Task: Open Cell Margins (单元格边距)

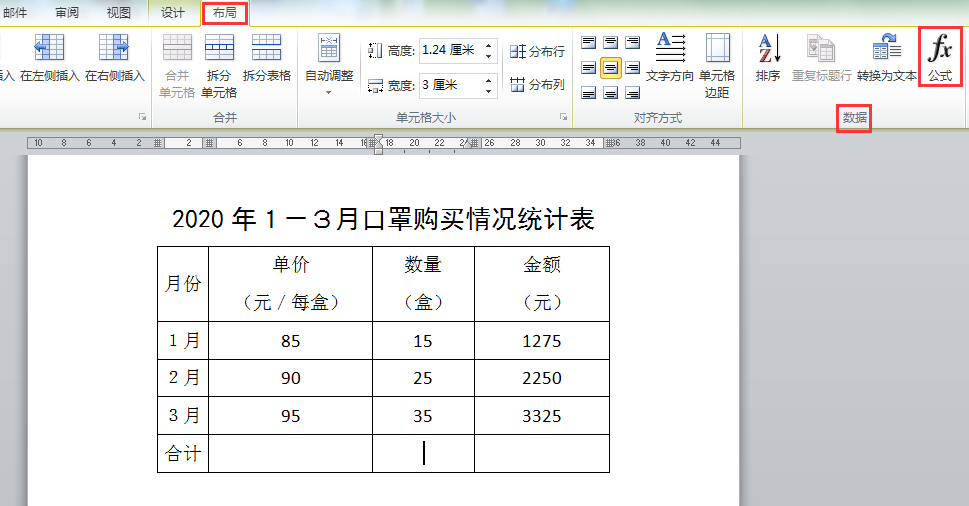Action: tap(717, 65)
